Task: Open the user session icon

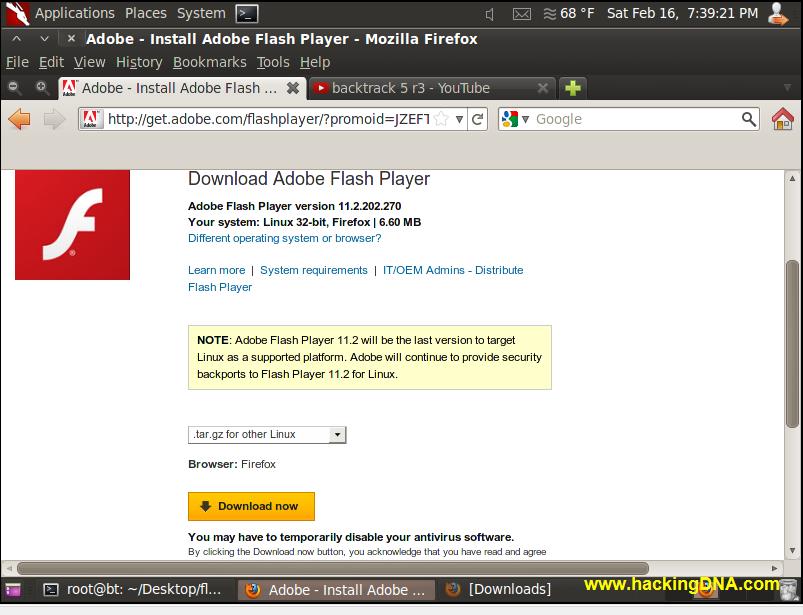Action: [x=778, y=13]
